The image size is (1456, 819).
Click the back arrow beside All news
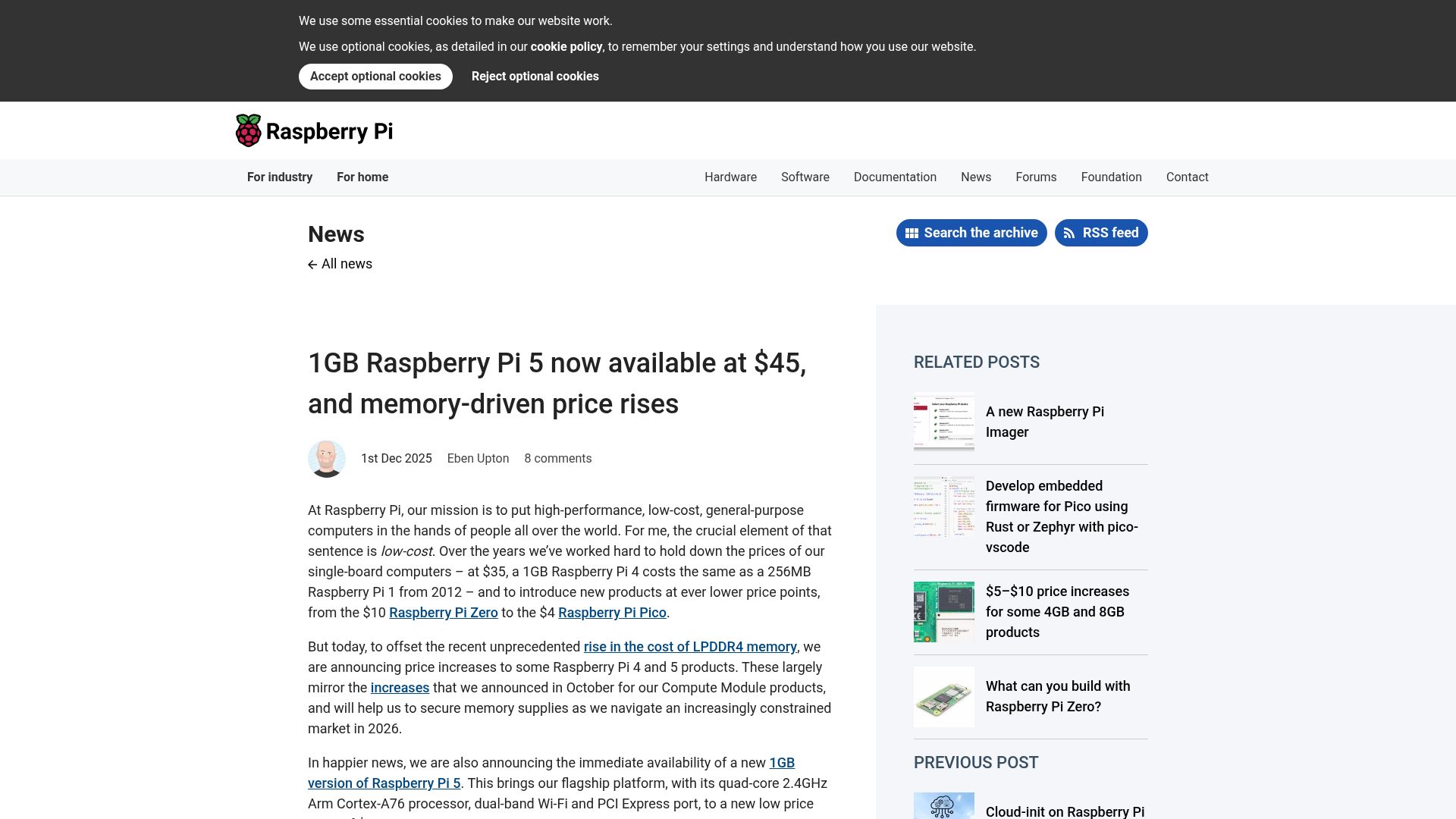(312, 265)
